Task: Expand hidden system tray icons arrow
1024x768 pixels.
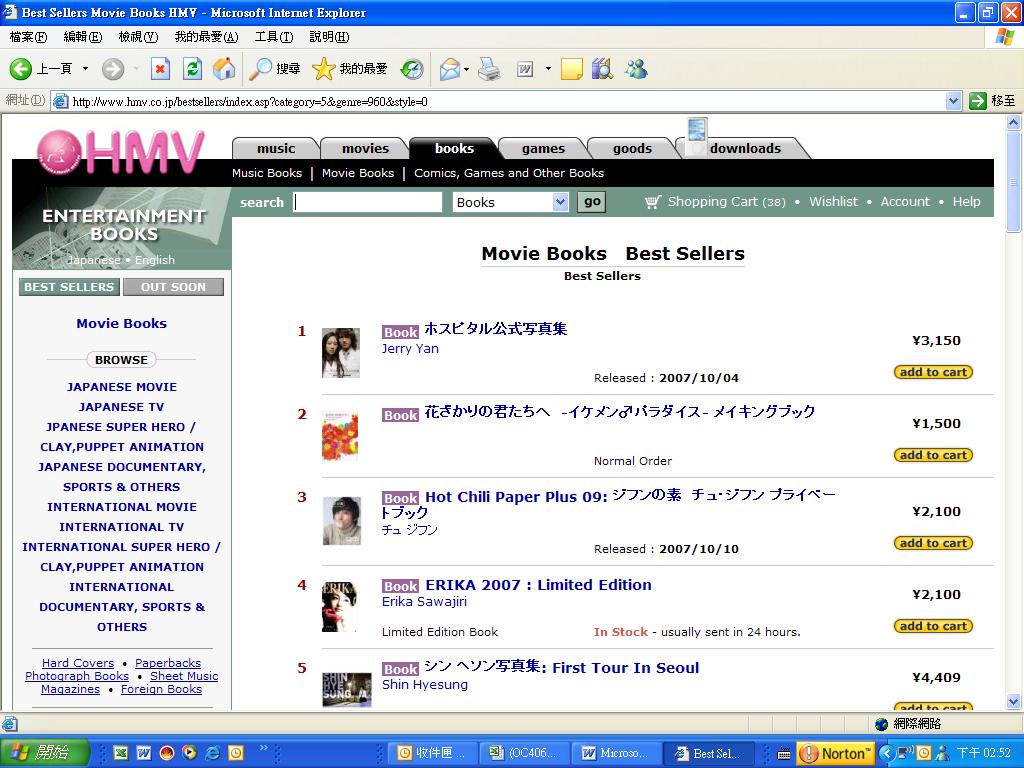Action: pos(886,753)
